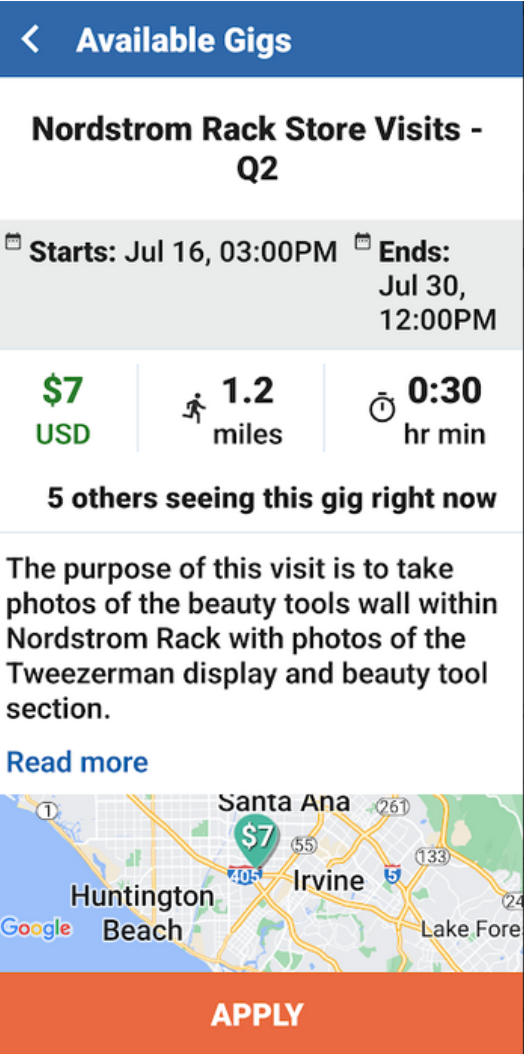Tap the Interstate 5 shield on map

[x=392, y=874]
